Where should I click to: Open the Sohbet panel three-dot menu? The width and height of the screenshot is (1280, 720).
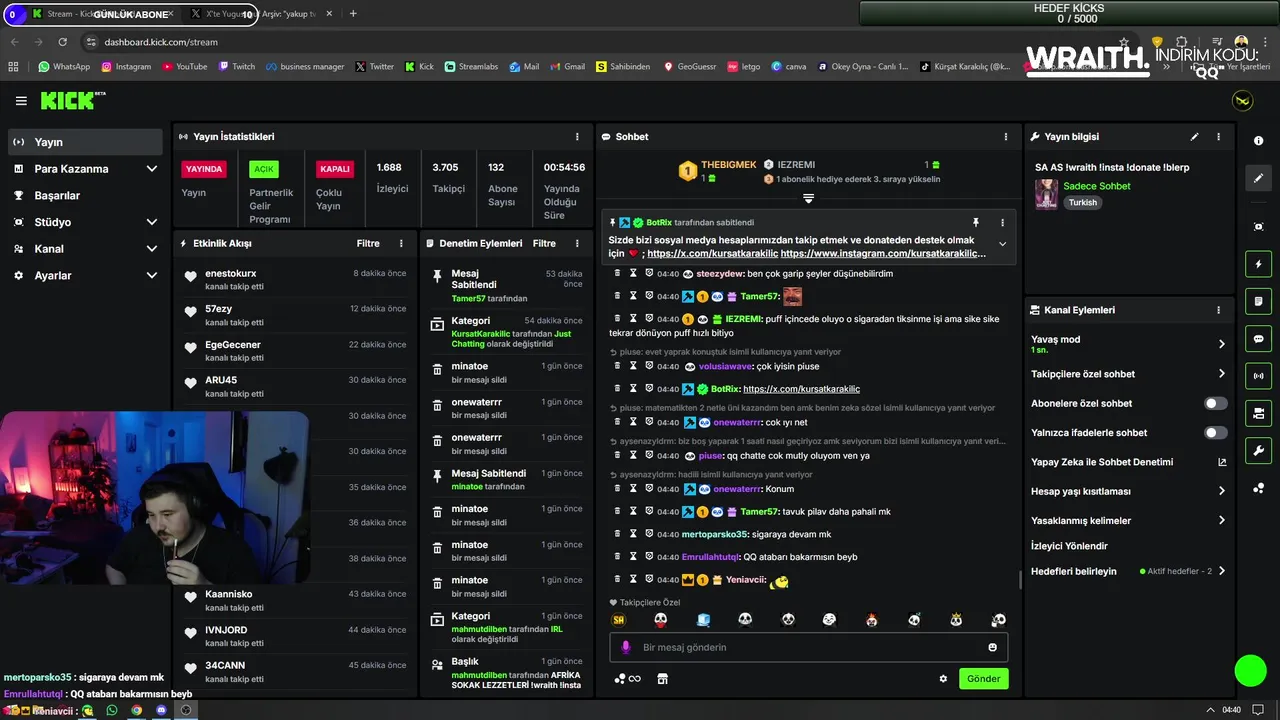coord(1006,136)
